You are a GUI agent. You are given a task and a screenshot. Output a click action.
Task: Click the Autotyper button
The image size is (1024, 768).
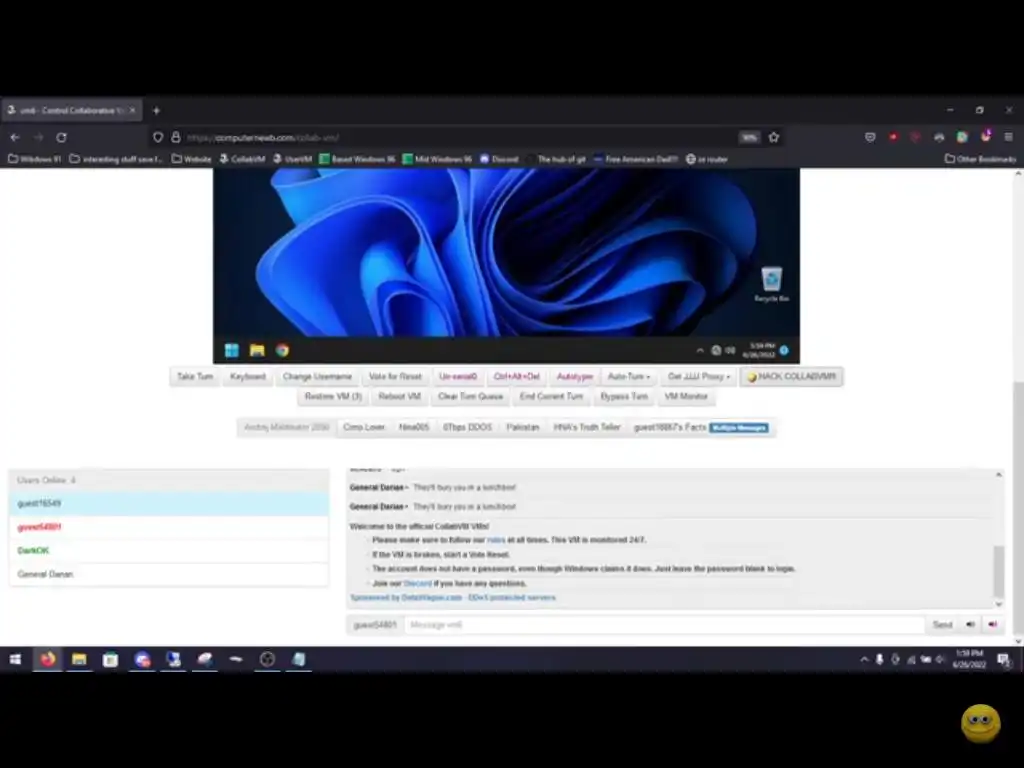click(x=575, y=377)
